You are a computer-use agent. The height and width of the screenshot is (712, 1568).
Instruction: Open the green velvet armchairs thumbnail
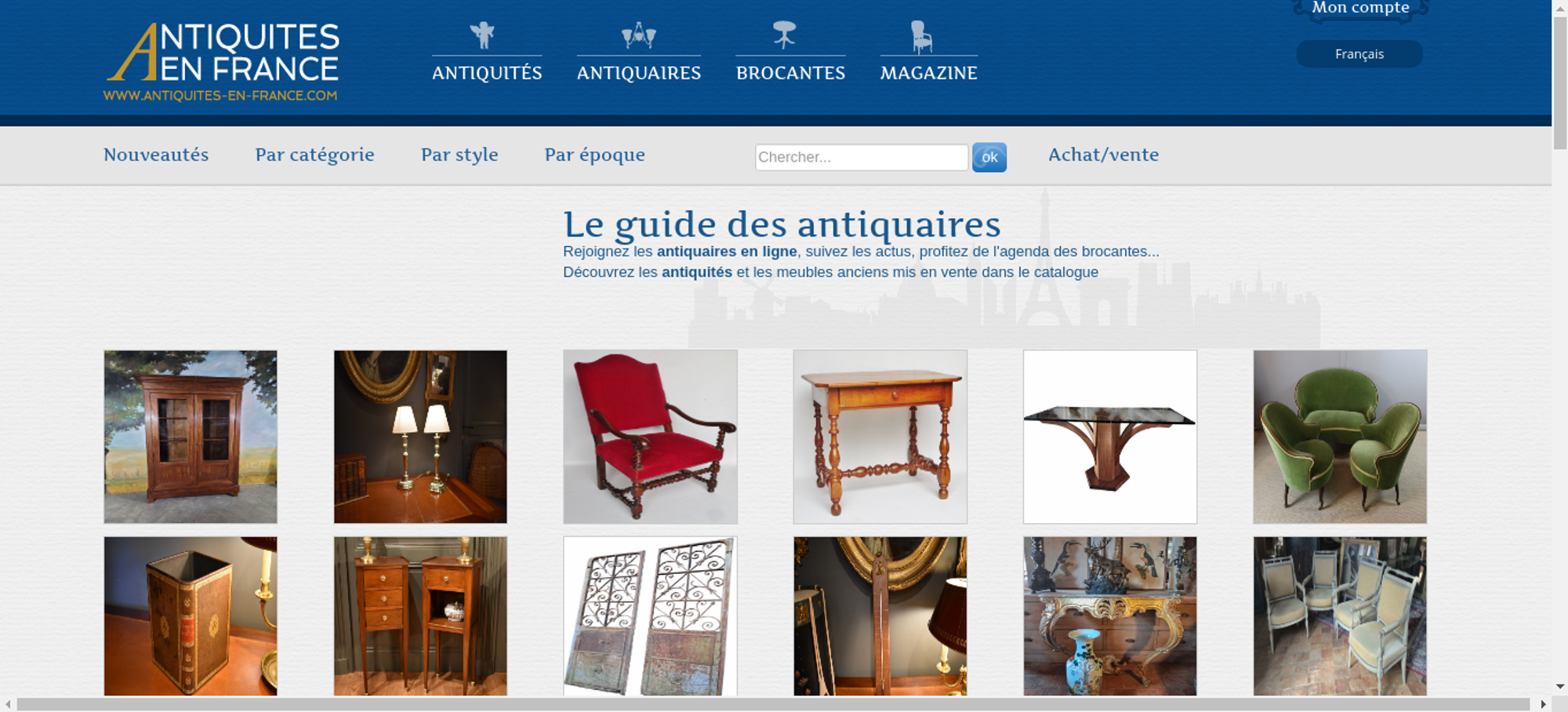click(x=1340, y=437)
